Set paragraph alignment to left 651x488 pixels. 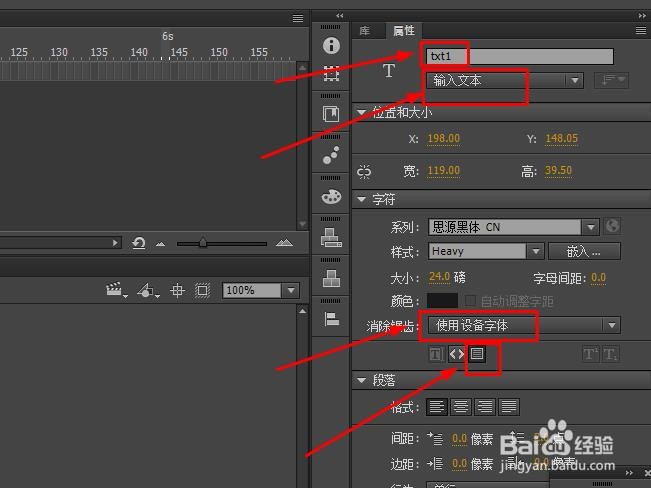[x=436, y=407]
